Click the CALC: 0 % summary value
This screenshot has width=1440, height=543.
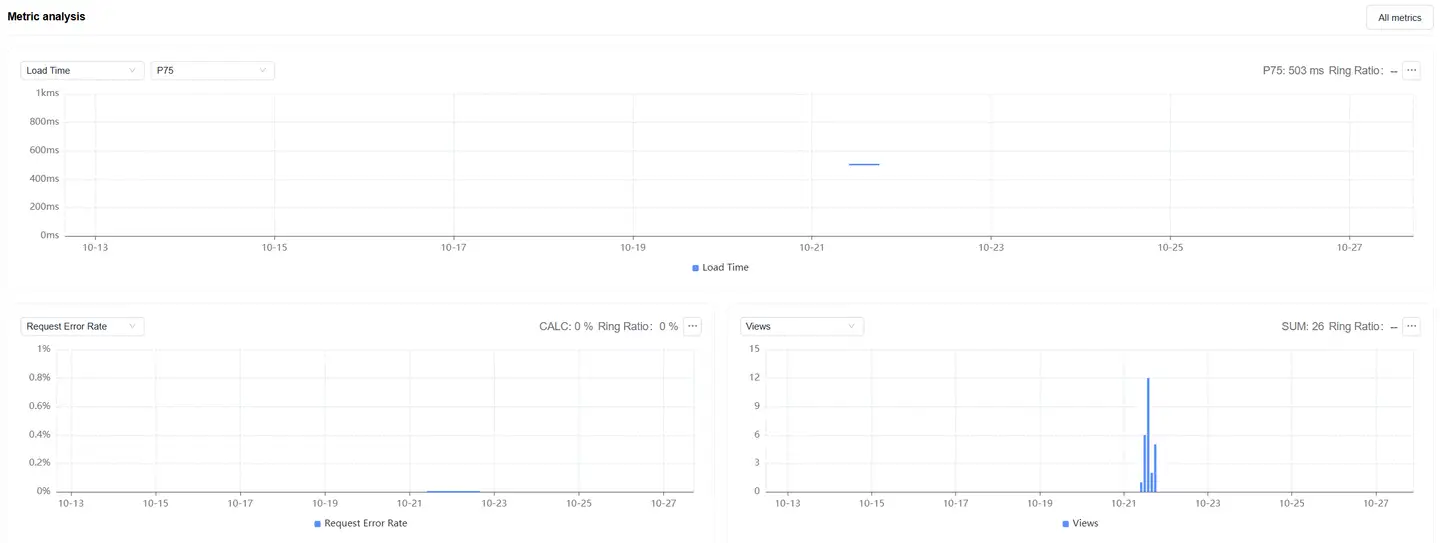pyautogui.click(x=565, y=326)
